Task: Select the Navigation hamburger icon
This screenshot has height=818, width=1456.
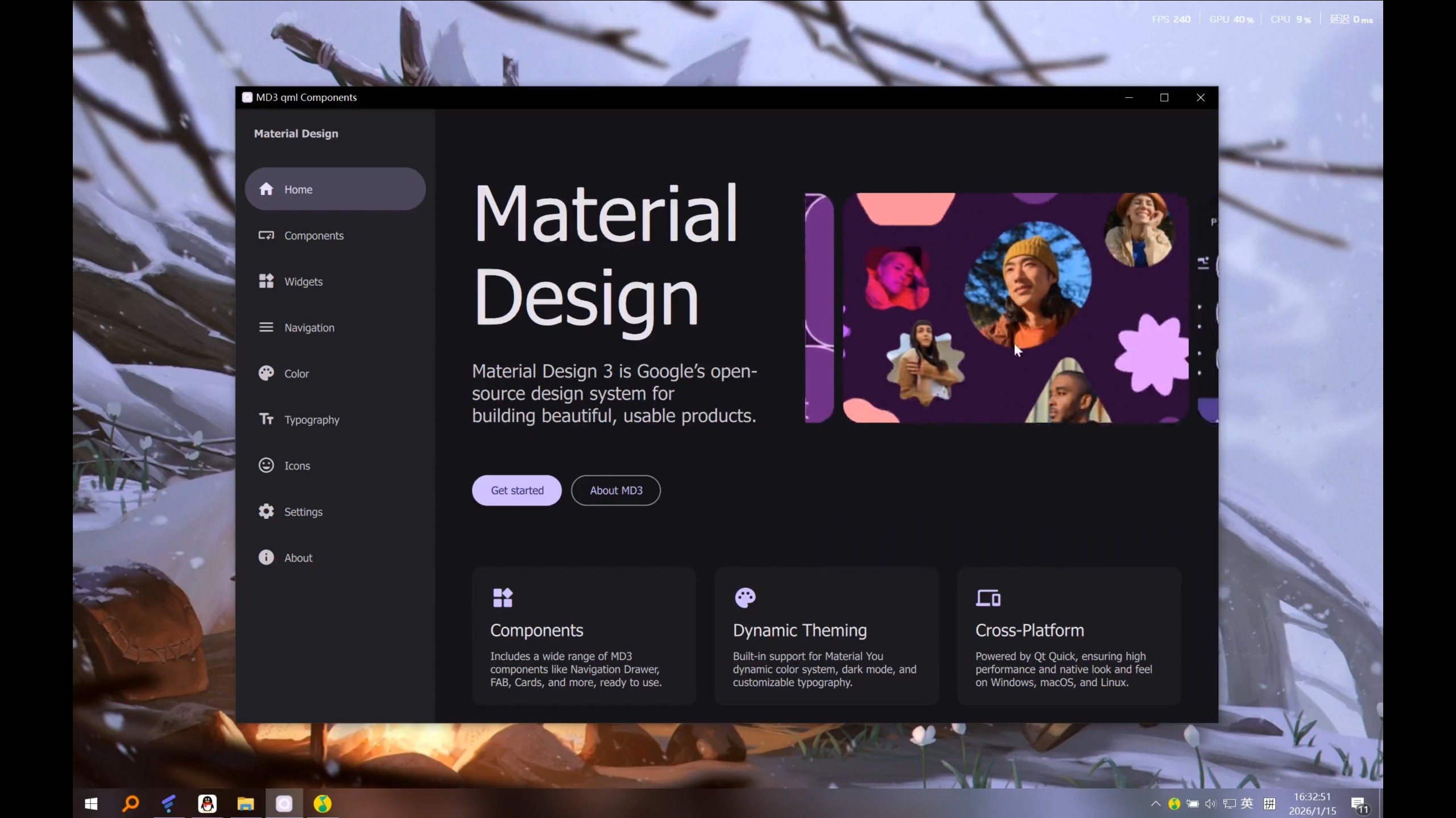Action: [266, 327]
